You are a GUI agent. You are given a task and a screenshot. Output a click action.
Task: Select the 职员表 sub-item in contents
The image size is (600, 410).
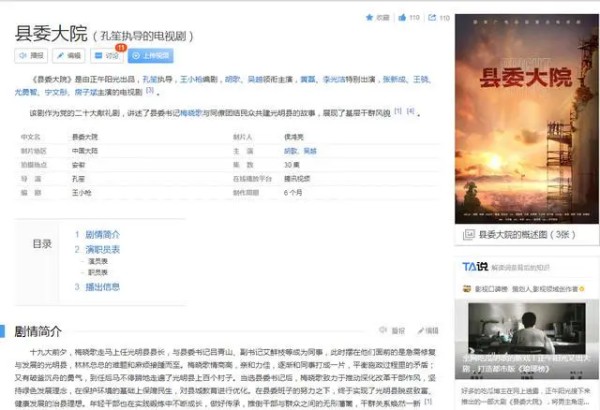[98, 273]
